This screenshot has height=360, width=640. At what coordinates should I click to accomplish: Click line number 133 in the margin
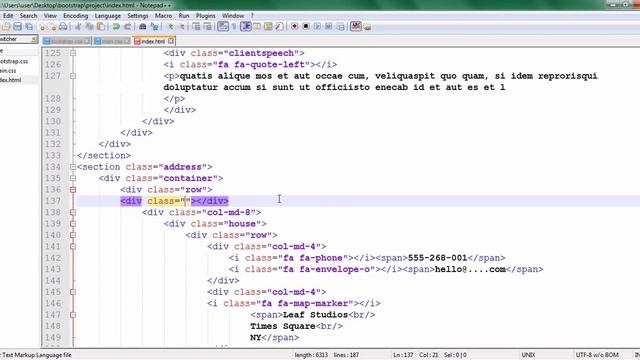tap(52, 156)
